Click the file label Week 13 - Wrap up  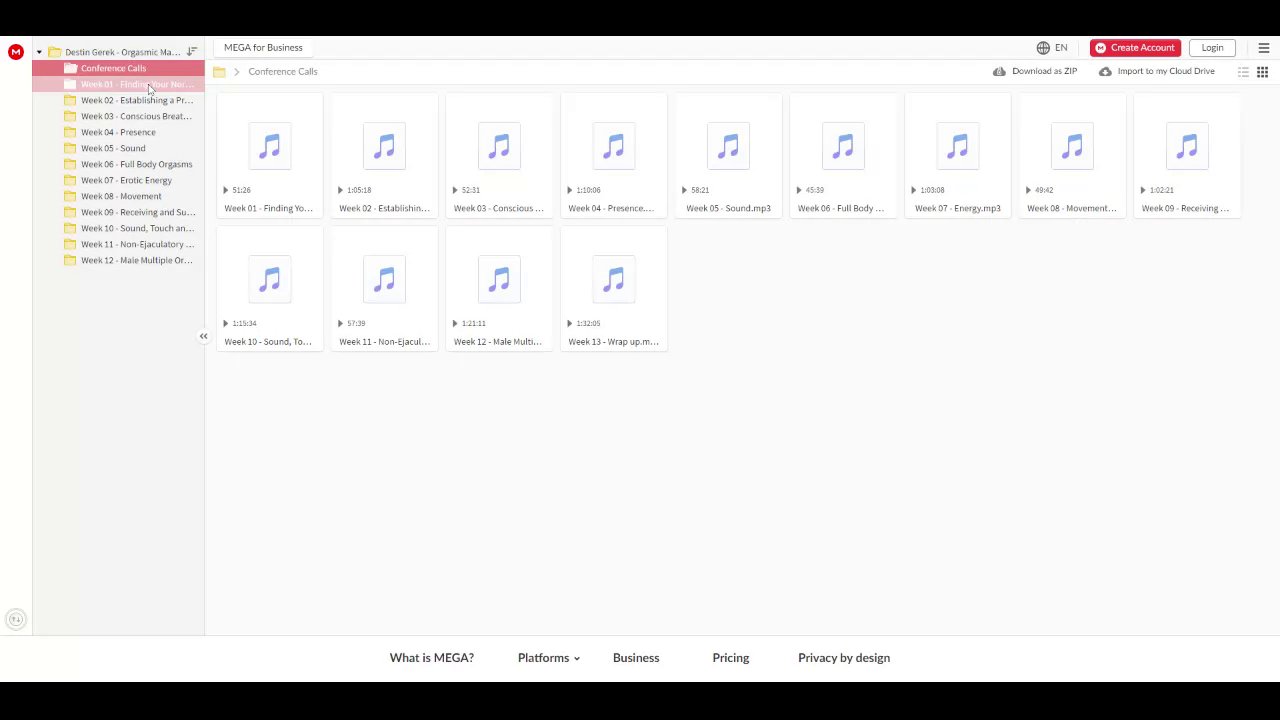click(x=613, y=342)
